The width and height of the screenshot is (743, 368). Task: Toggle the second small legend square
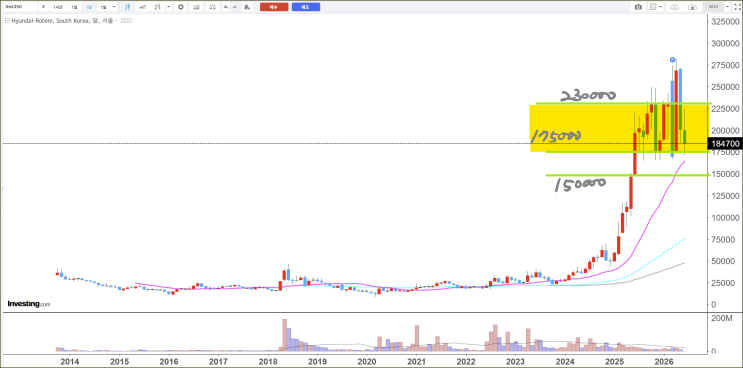[x=129, y=21]
